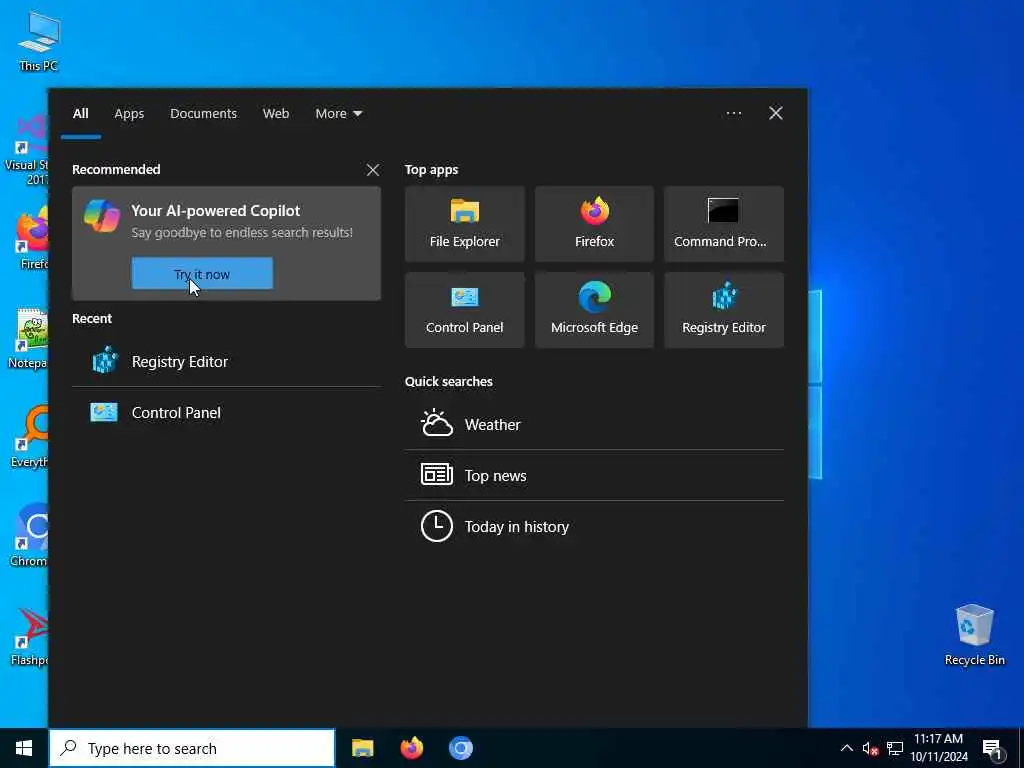Click the taskbar clock and date

coord(939,748)
